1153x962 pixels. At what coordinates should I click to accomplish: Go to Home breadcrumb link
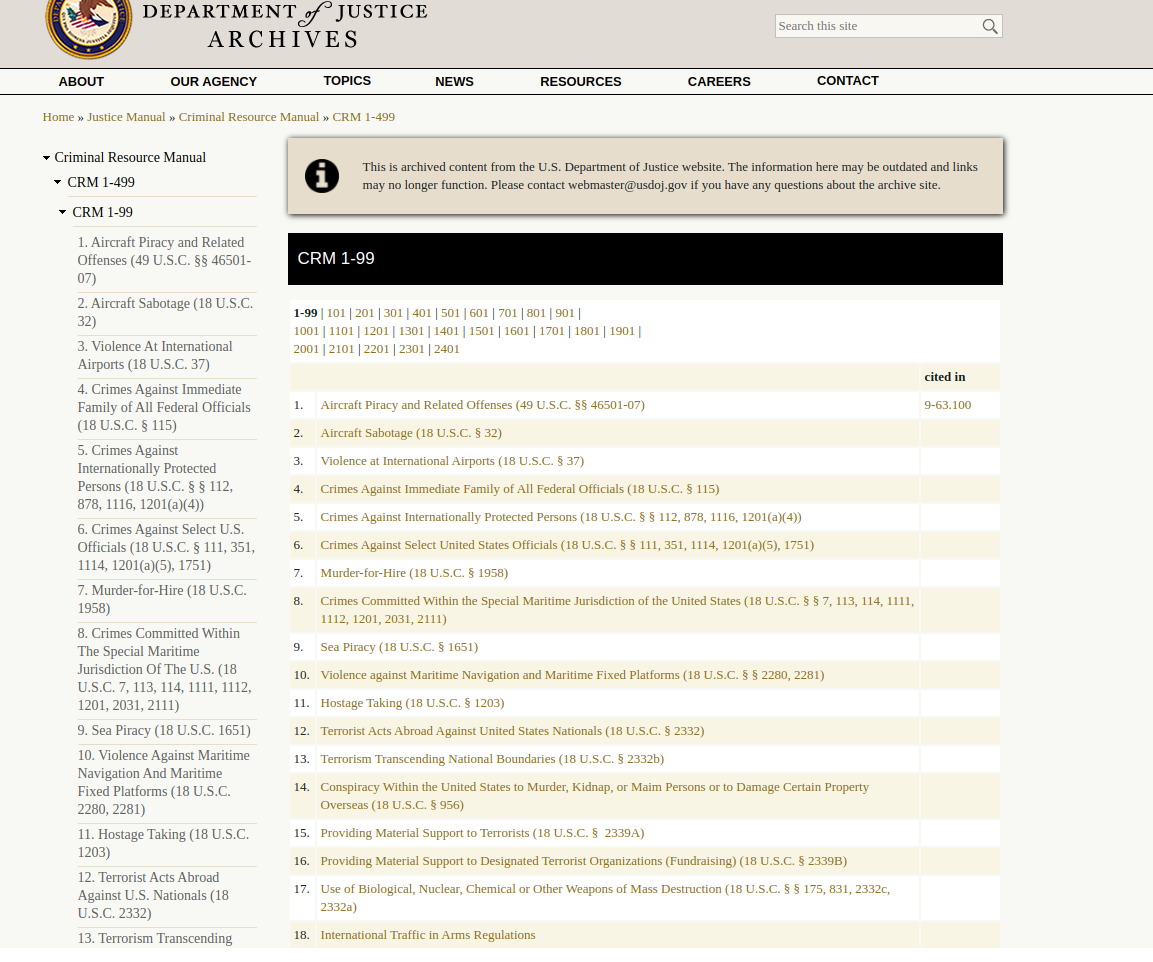(x=58, y=117)
